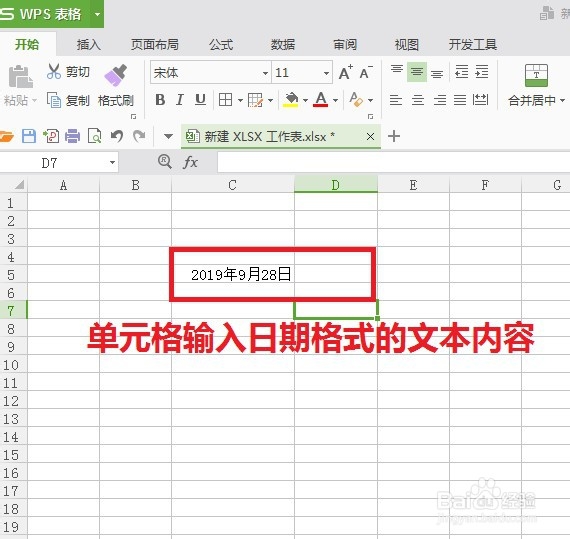Open the 开发工具 (Developer) tab
570x539 pixels.
(473, 45)
